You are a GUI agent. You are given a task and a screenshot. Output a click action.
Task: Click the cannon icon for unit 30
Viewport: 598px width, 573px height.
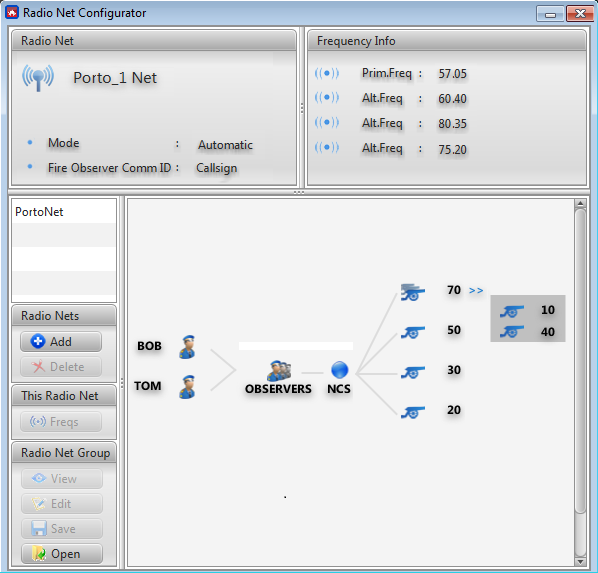coord(413,372)
